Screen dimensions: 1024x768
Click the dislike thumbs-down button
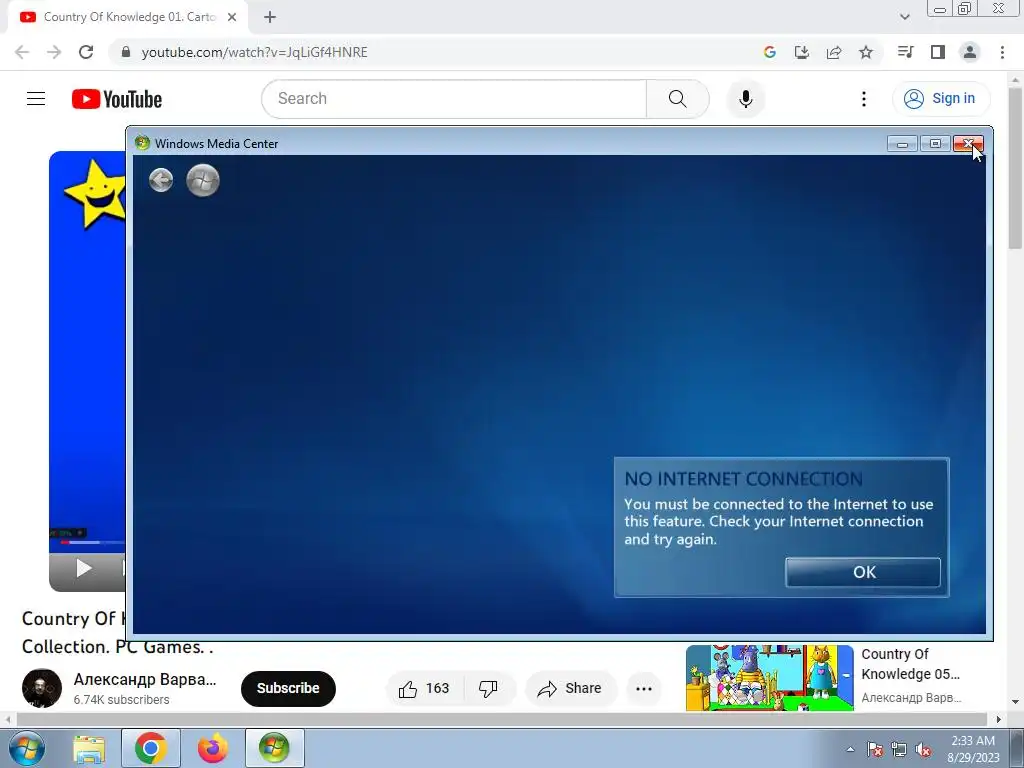coord(488,688)
